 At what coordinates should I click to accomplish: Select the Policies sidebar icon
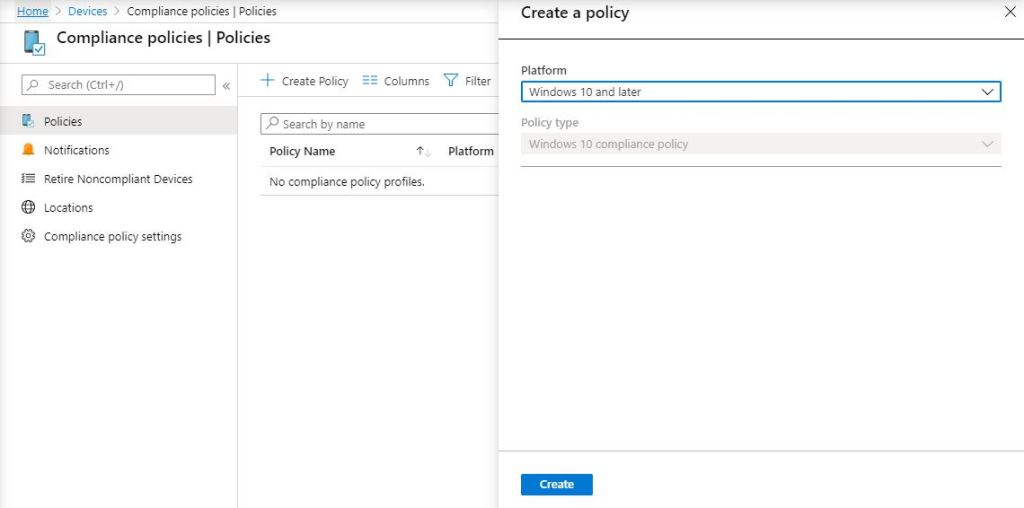coord(28,121)
